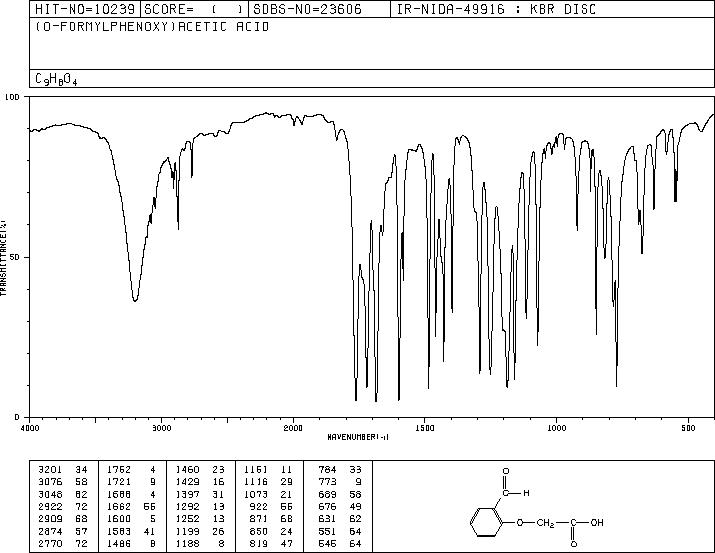Viewport: 715px width, 553px height.
Task: Click the aldehyde H atom in the structure
Action: pos(526,493)
